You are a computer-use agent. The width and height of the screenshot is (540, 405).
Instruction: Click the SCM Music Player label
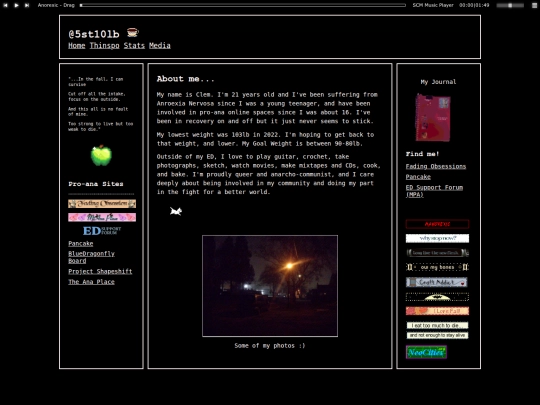(433, 5)
